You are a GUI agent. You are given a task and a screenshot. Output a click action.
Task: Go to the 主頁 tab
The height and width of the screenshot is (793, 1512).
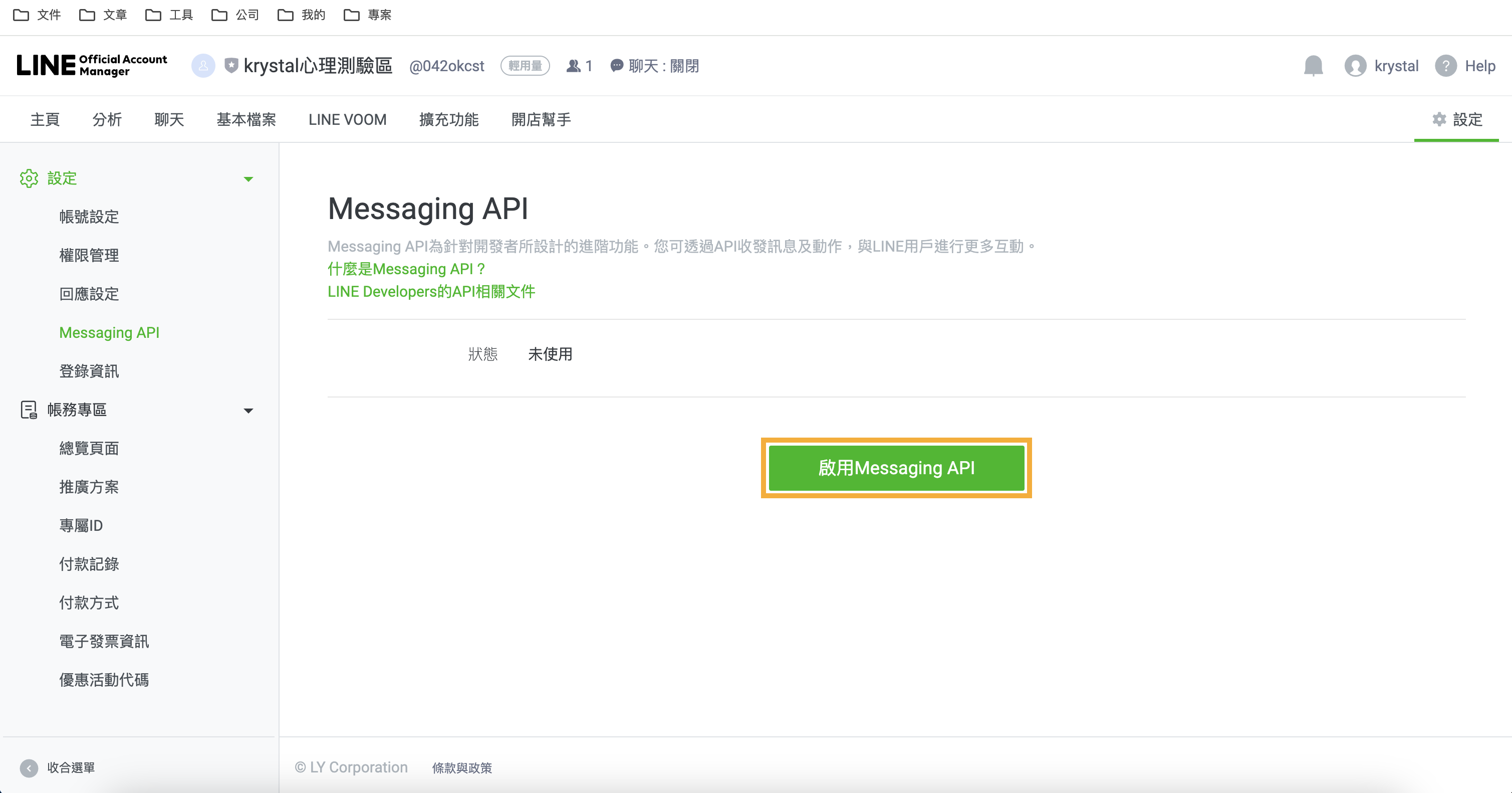coord(45,119)
